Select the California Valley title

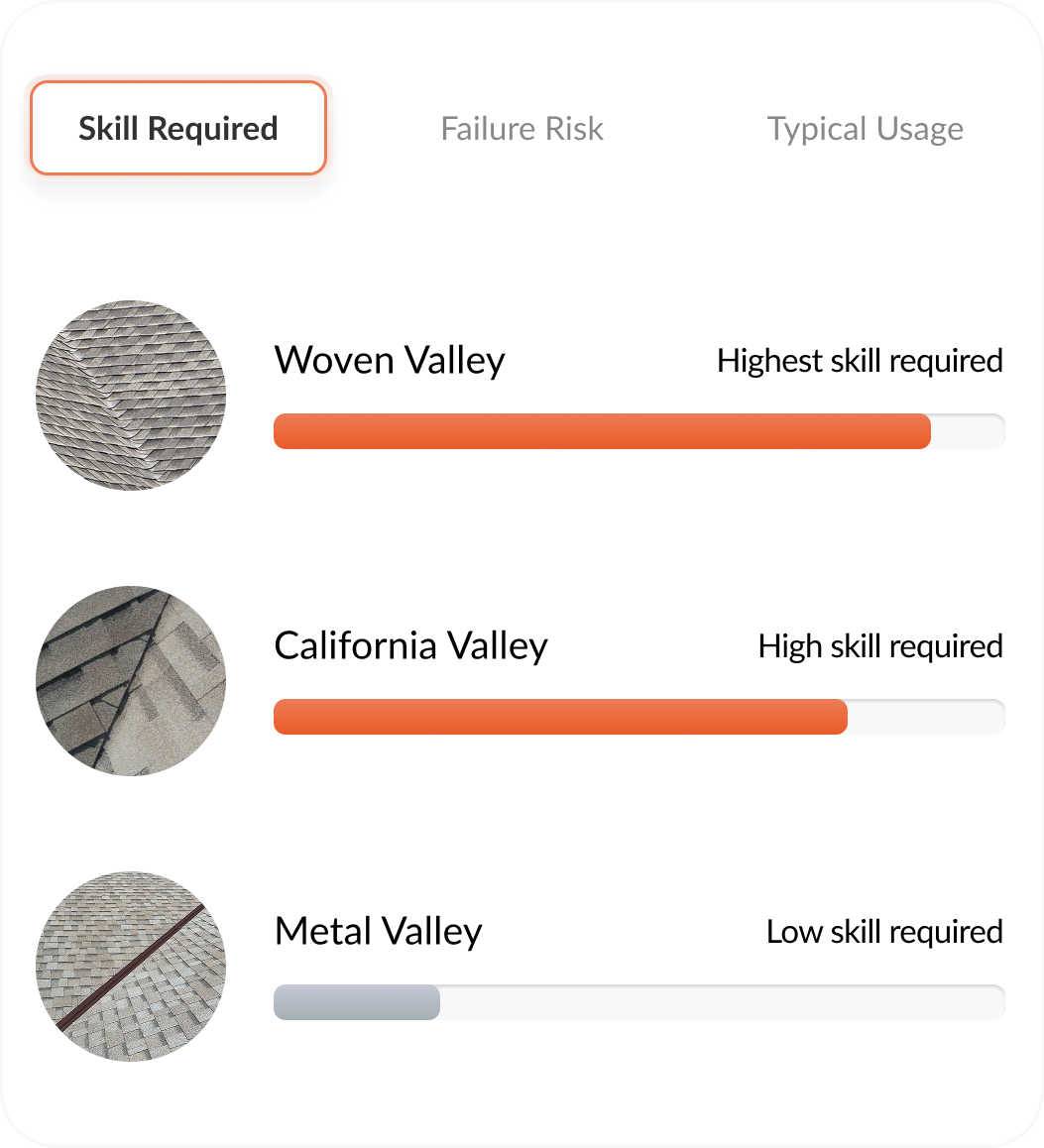coord(410,645)
